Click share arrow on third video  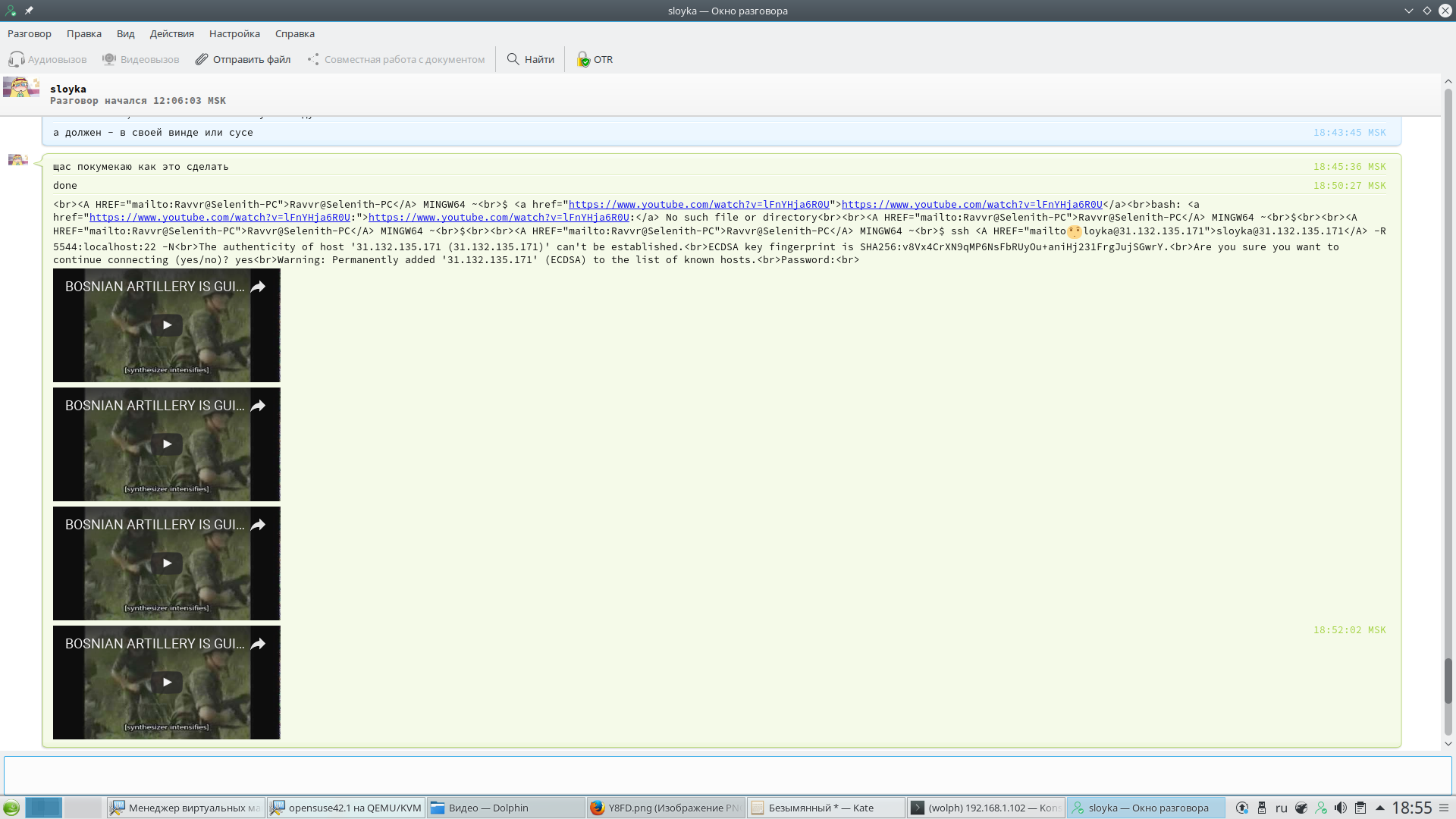[258, 525]
